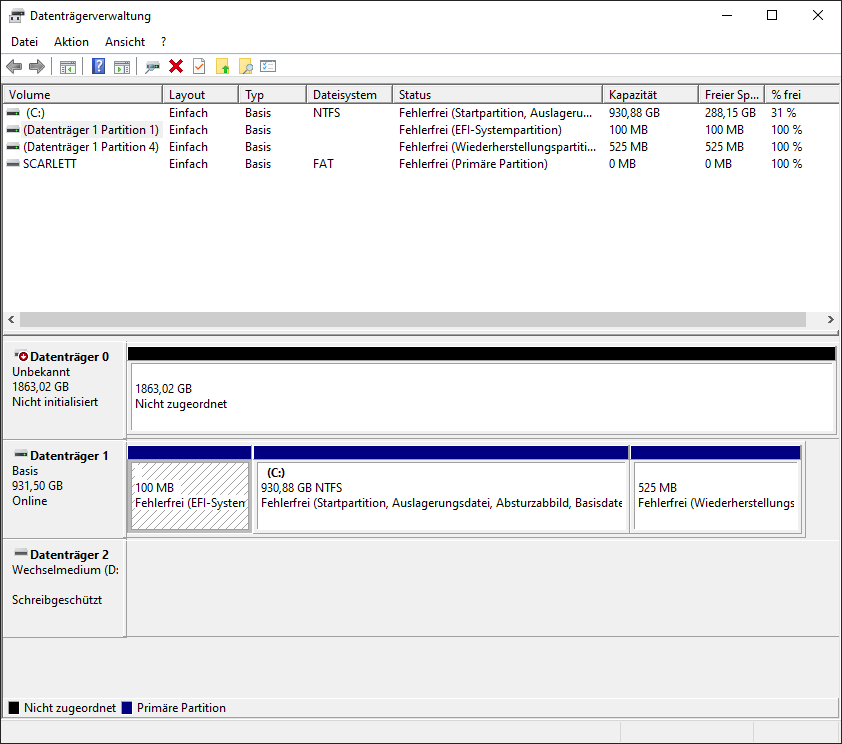Sort by the Status column header

pos(498,94)
